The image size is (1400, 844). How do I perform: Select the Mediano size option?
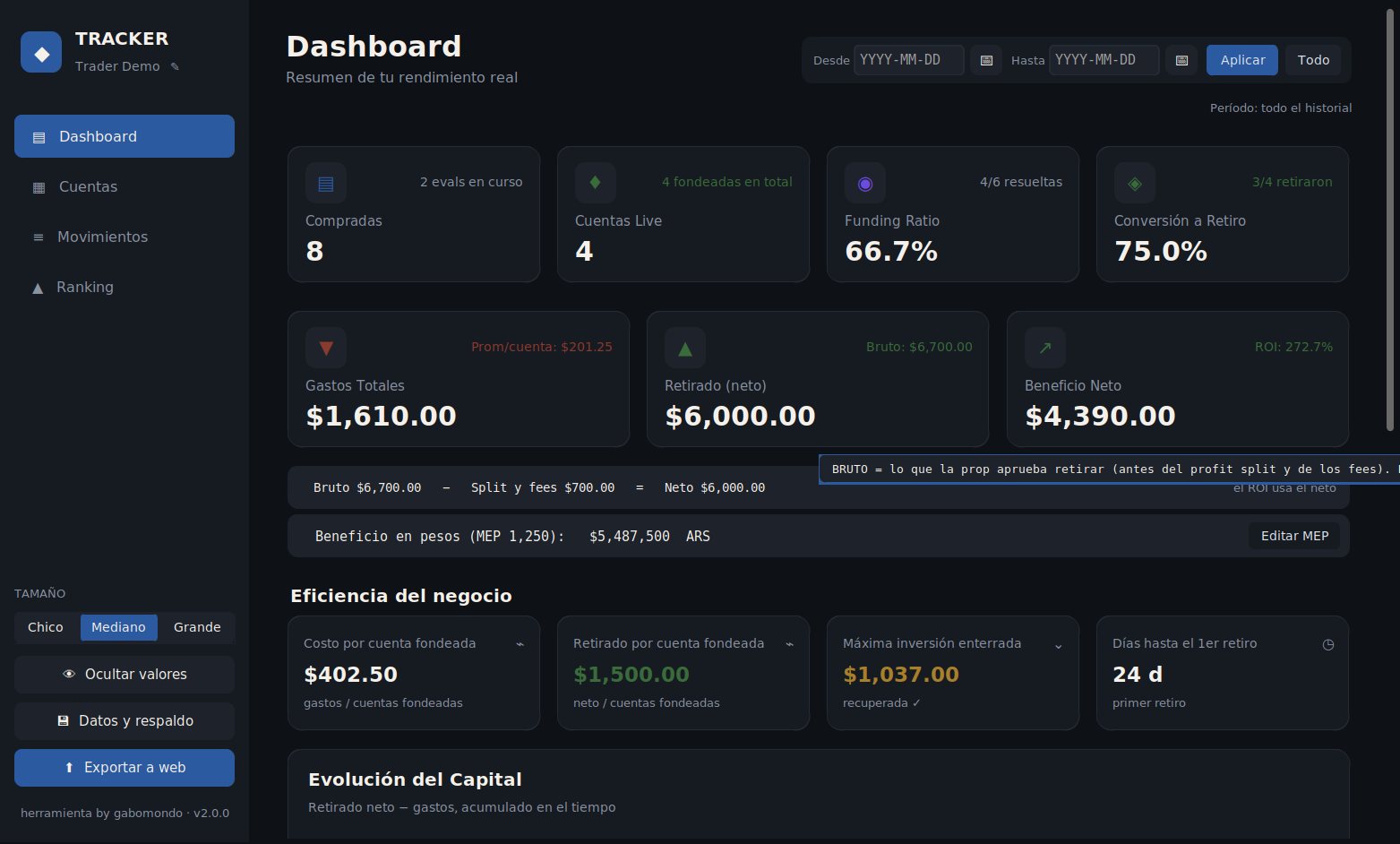118,627
